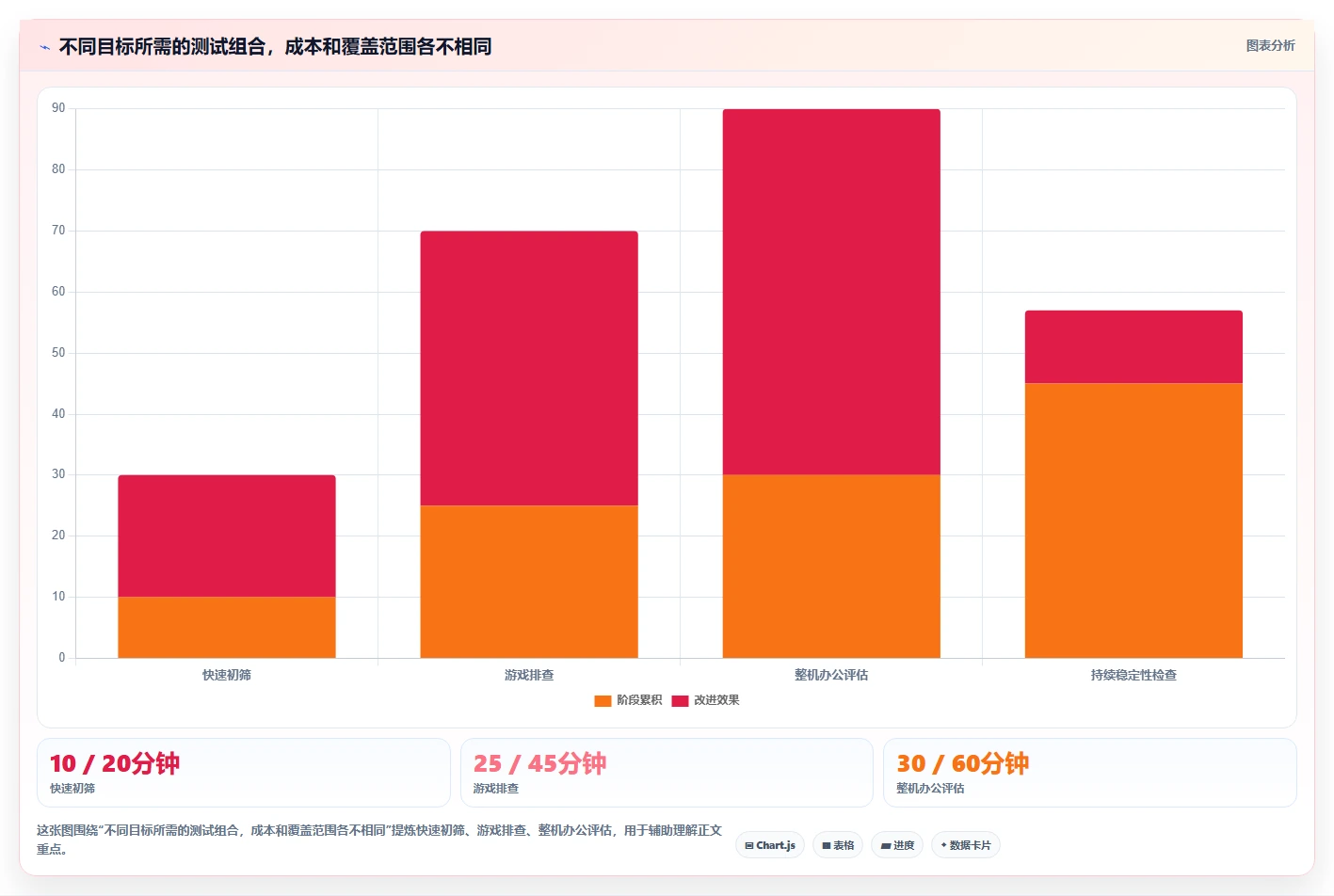This screenshot has height=896, width=1334.
Task: Click the orange 游戏排查 bar segment
Action: point(529,582)
